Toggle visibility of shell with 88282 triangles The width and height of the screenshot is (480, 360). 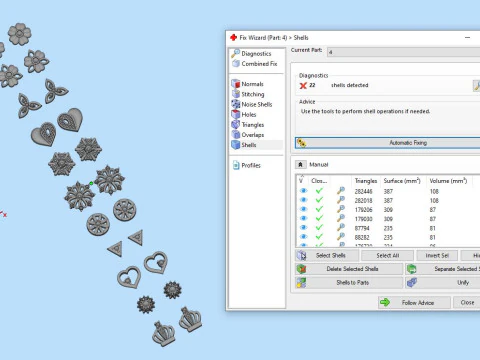303,237
